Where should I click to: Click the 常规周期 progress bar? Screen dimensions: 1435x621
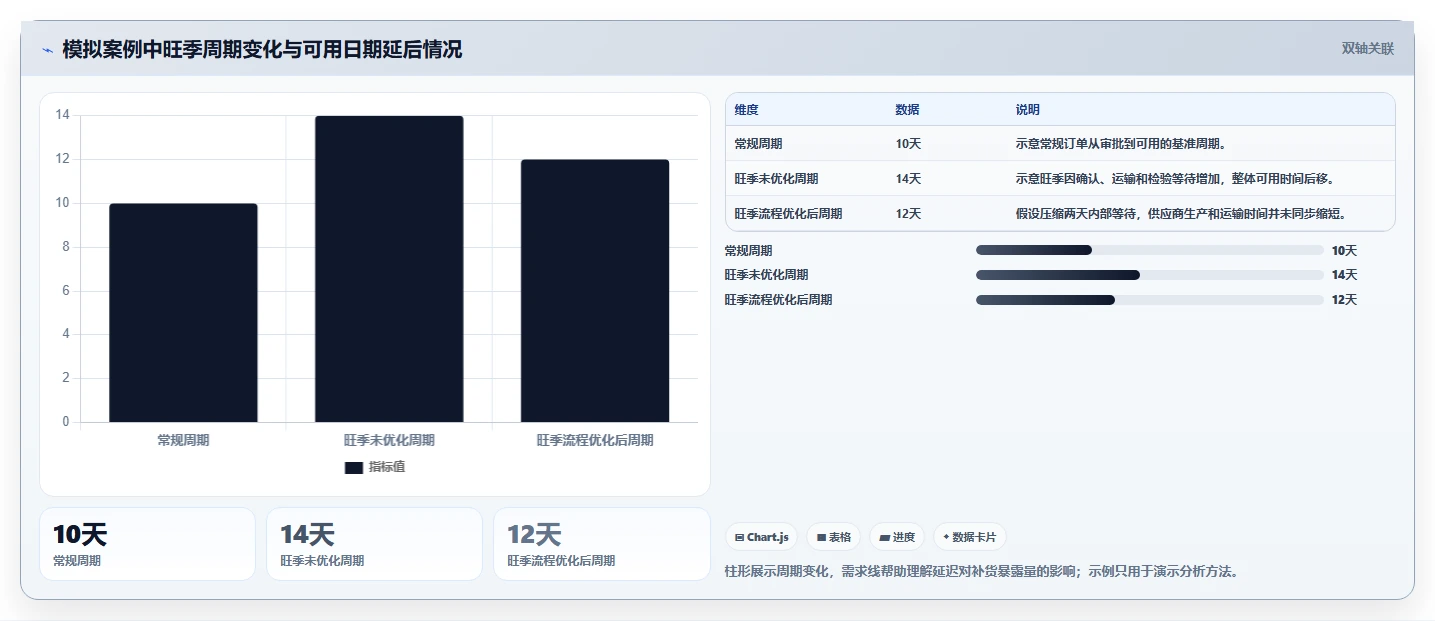click(1150, 250)
